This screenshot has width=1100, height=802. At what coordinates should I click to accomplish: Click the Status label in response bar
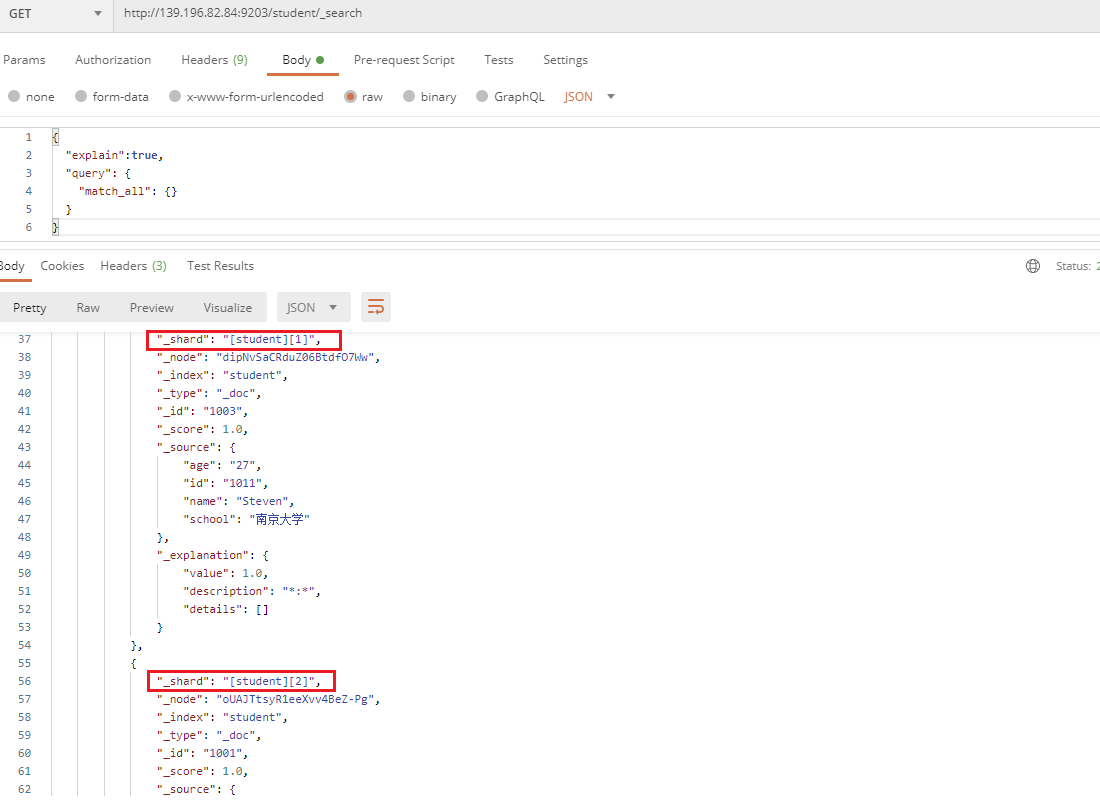click(x=1073, y=266)
